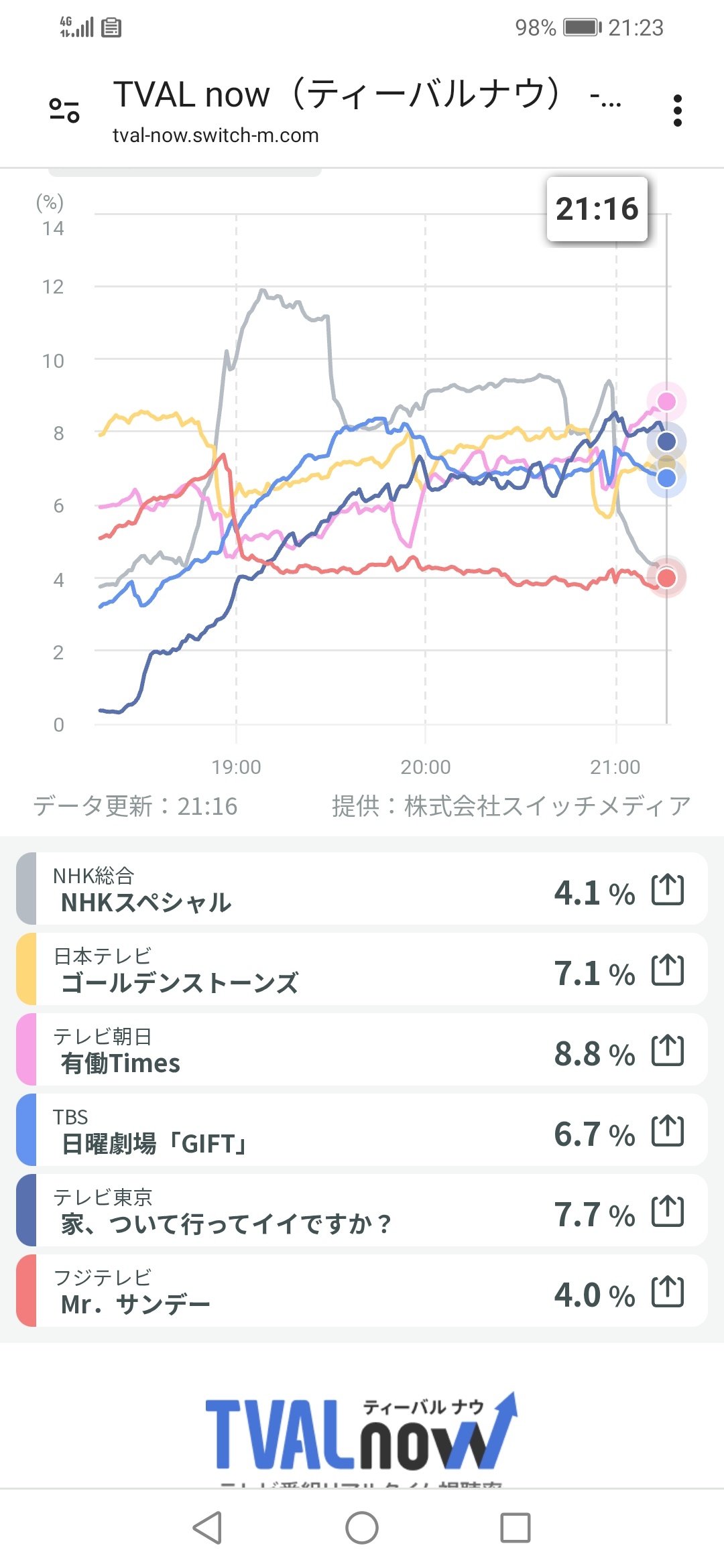
Task: Tap the Android back navigation button
Action: (x=207, y=1528)
